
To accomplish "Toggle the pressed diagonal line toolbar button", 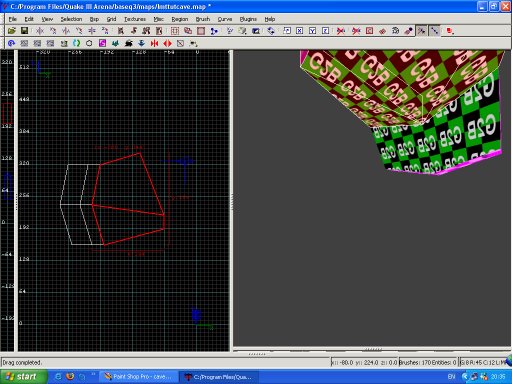I will click(x=434, y=31).
